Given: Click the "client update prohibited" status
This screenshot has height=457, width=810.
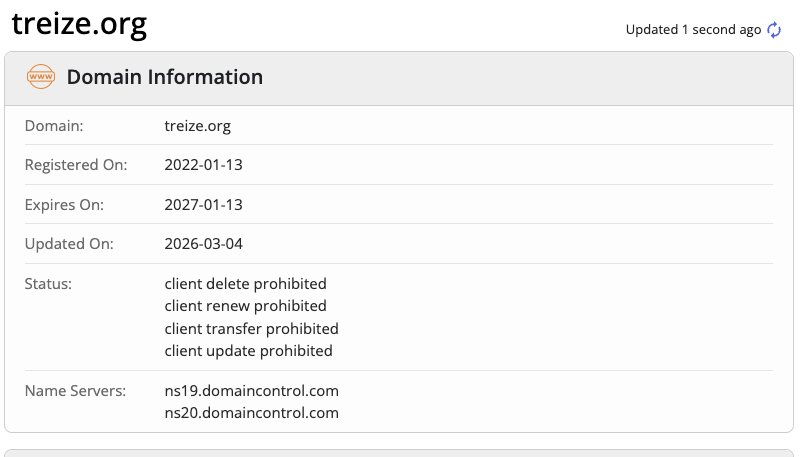Looking at the screenshot, I should pyautogui.click(x=248, y=351).
